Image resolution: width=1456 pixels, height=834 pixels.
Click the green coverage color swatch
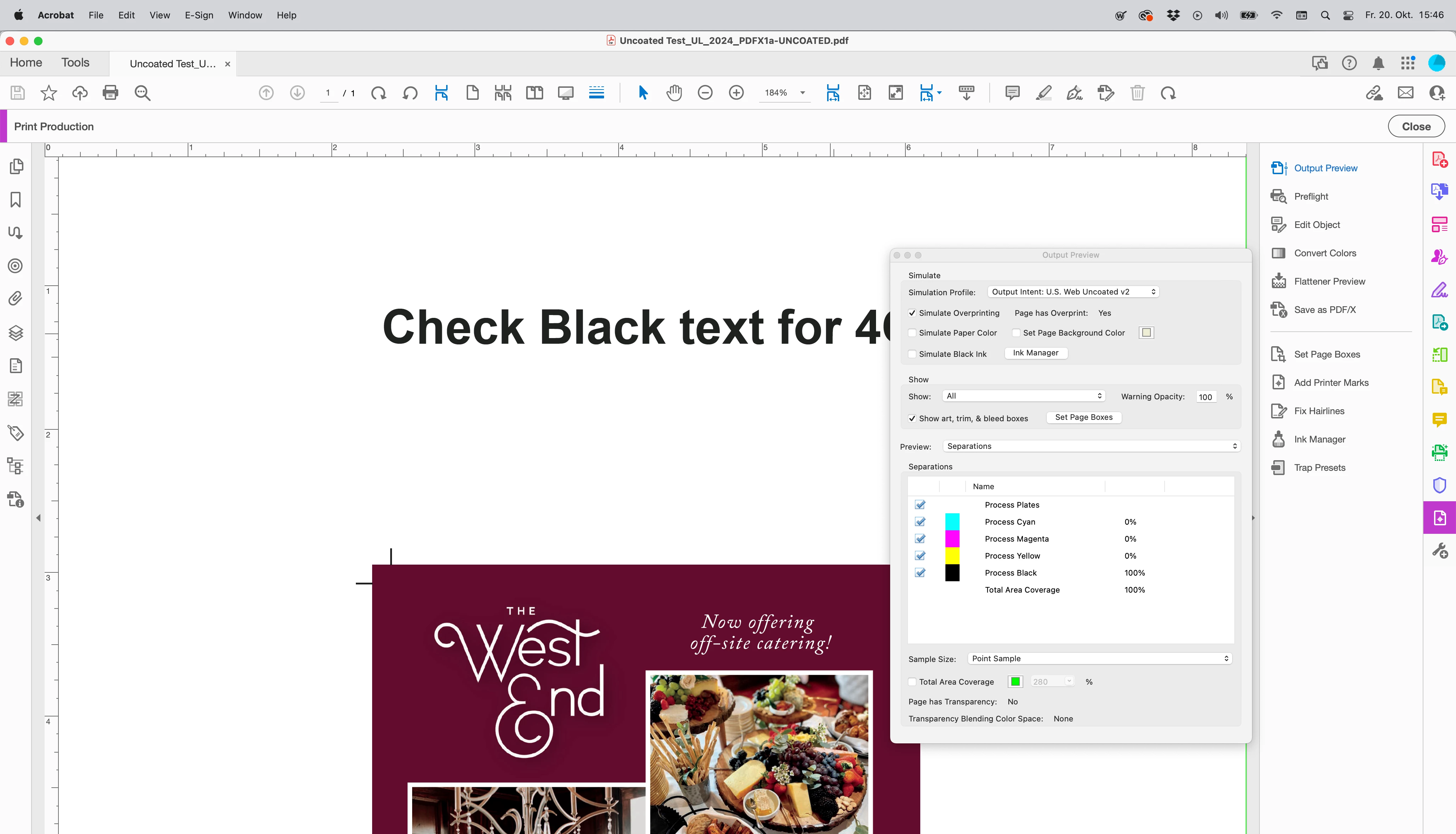pyautogui.click(x=1015, y=682)
